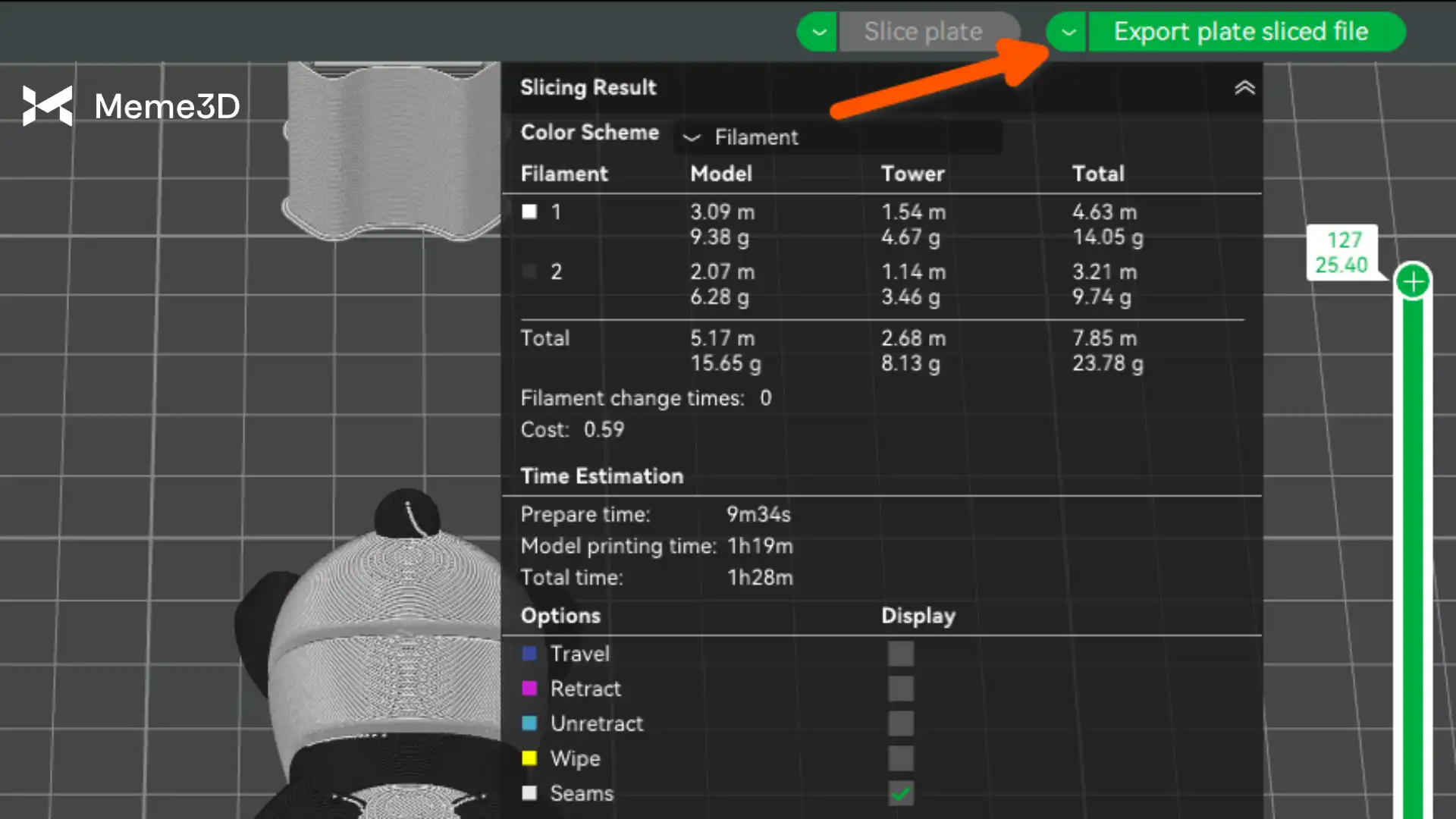Click the magenta Retract color icon
This screenshot has height=819, width=1456.
point(529,689)
